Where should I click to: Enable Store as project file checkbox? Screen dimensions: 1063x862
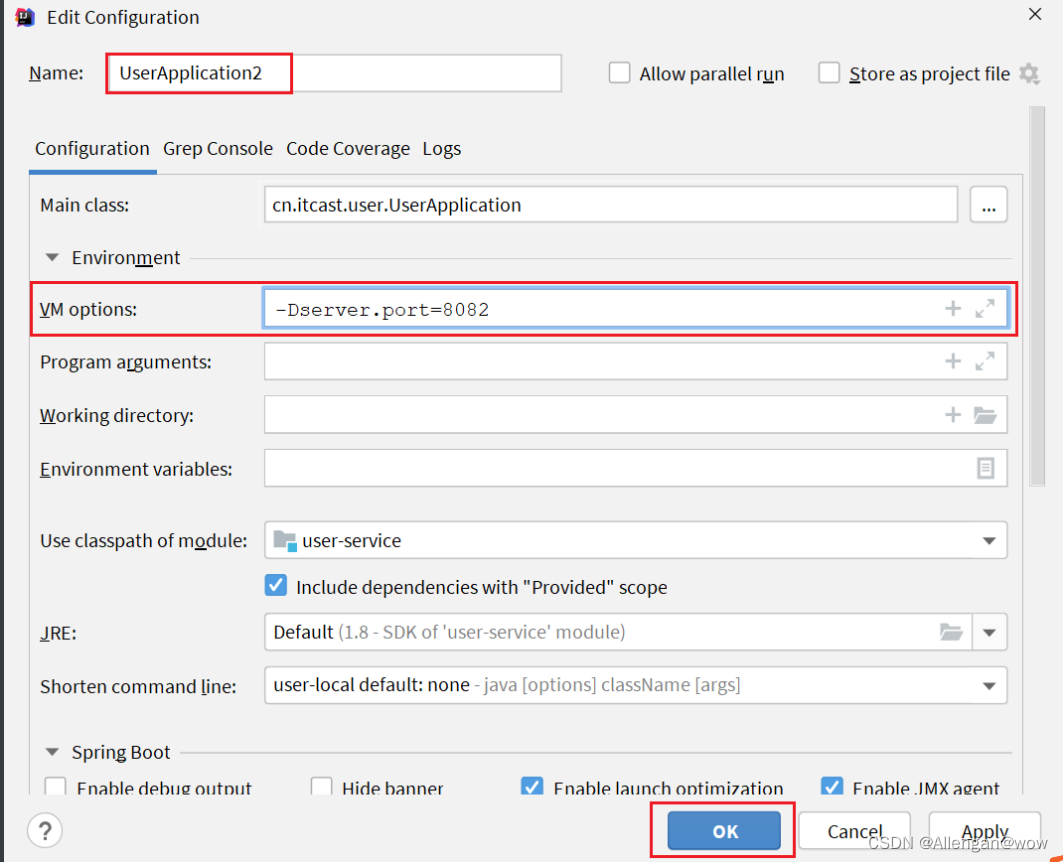(x=828, y=73)
